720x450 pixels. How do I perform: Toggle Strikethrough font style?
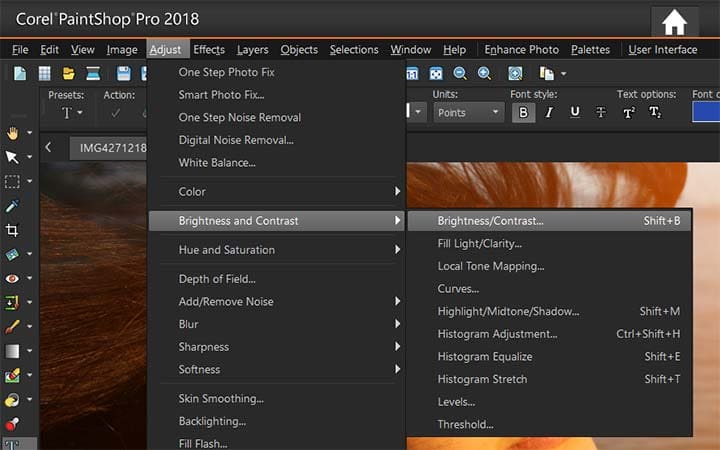tap(601, 112)
